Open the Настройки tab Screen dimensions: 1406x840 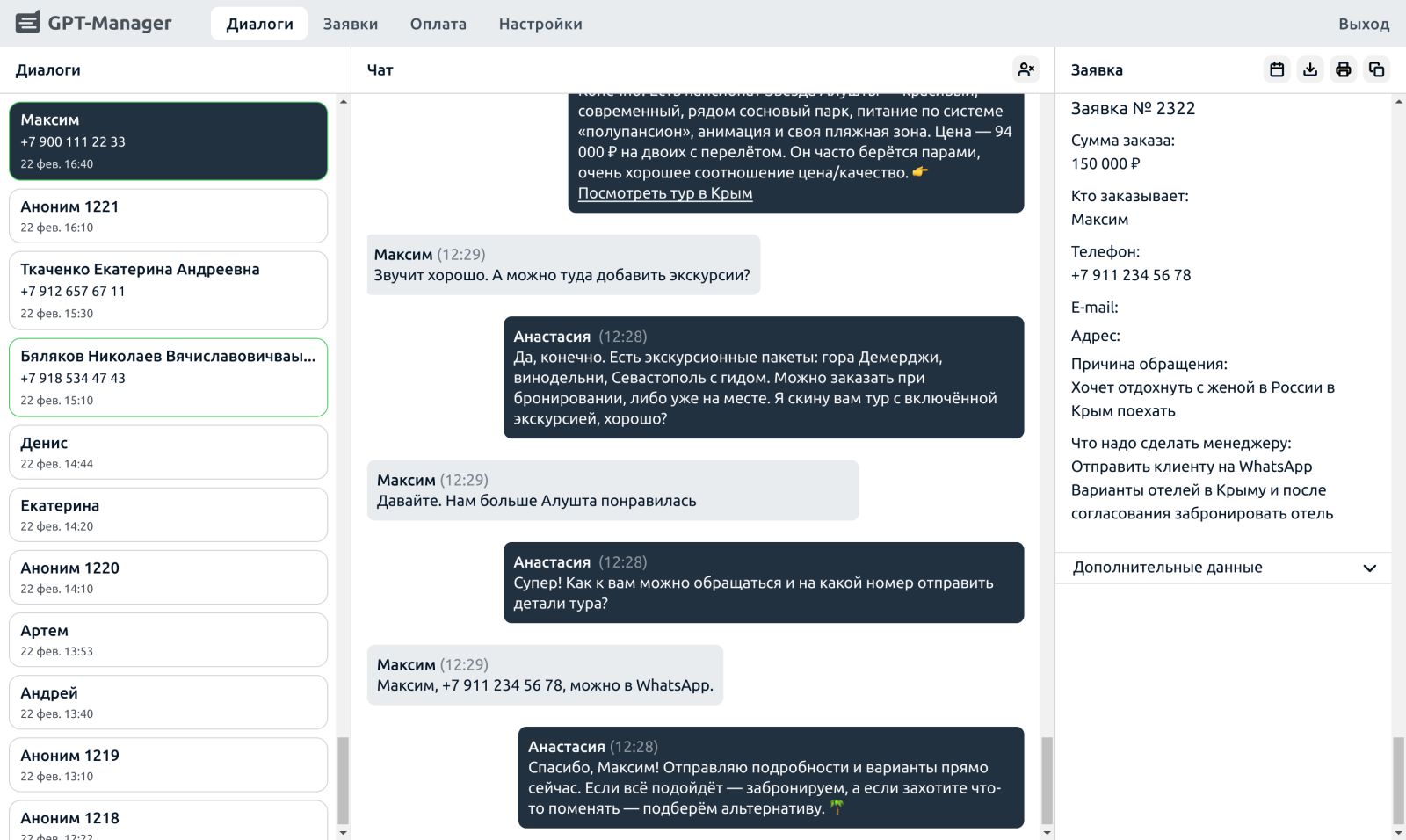[540, 24]
